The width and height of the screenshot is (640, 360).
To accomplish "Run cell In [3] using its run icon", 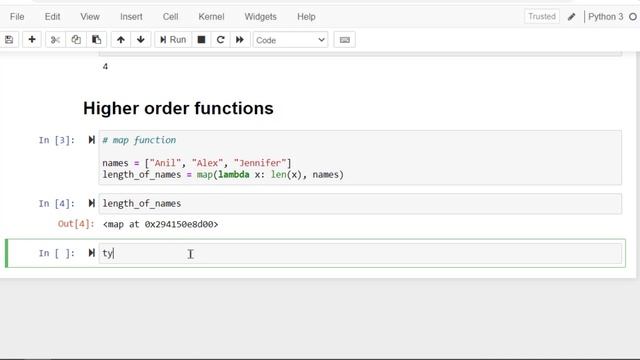I will coord(91,140).
